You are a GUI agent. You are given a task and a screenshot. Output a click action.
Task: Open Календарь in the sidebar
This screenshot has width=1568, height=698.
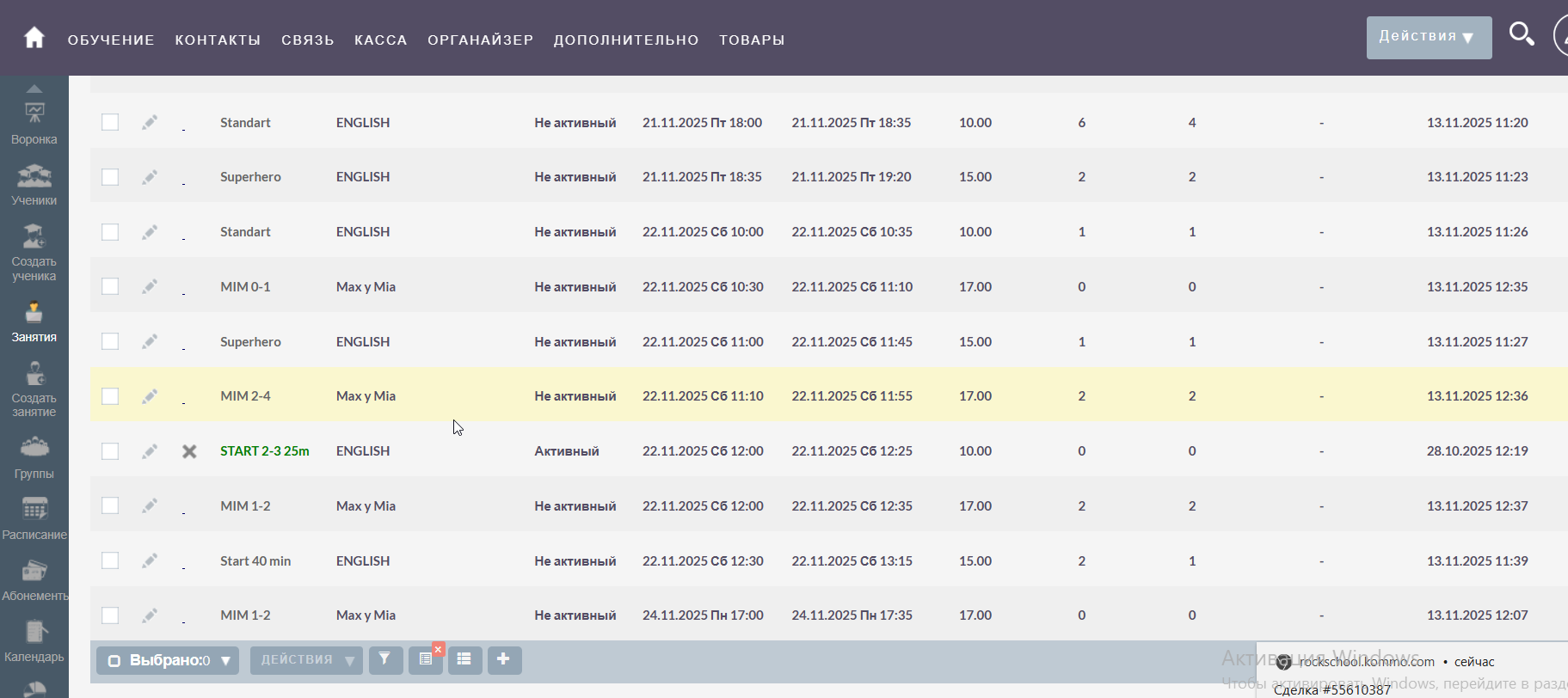pyautogui.click(x=34, y=641)
